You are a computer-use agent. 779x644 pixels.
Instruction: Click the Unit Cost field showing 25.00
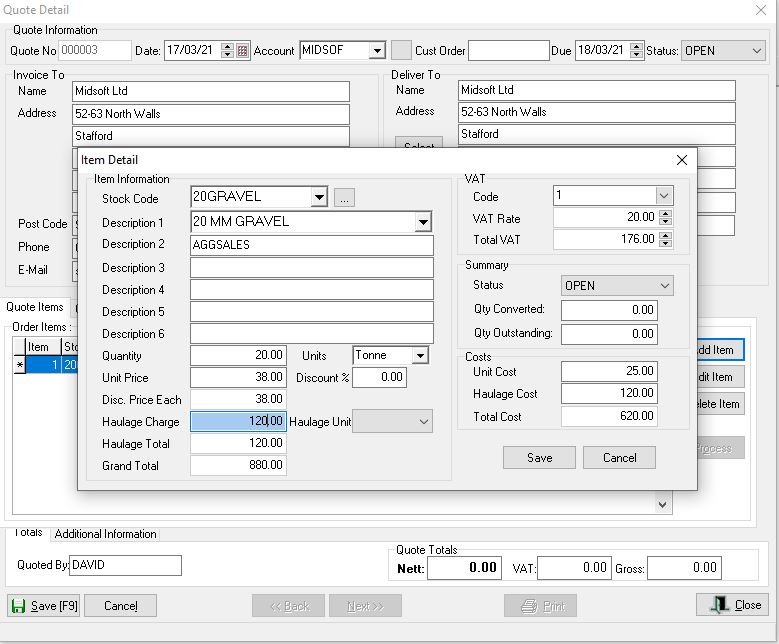(x=609, y=371)
